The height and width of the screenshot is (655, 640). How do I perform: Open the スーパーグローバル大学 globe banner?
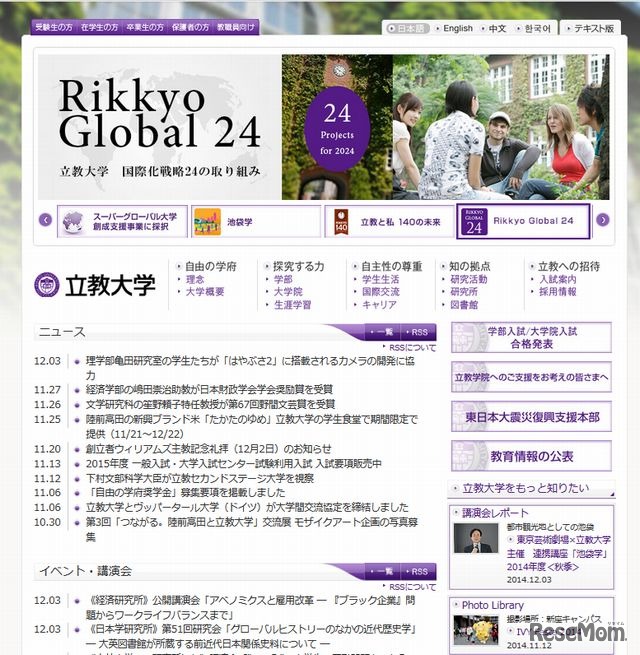coord(122,221)
